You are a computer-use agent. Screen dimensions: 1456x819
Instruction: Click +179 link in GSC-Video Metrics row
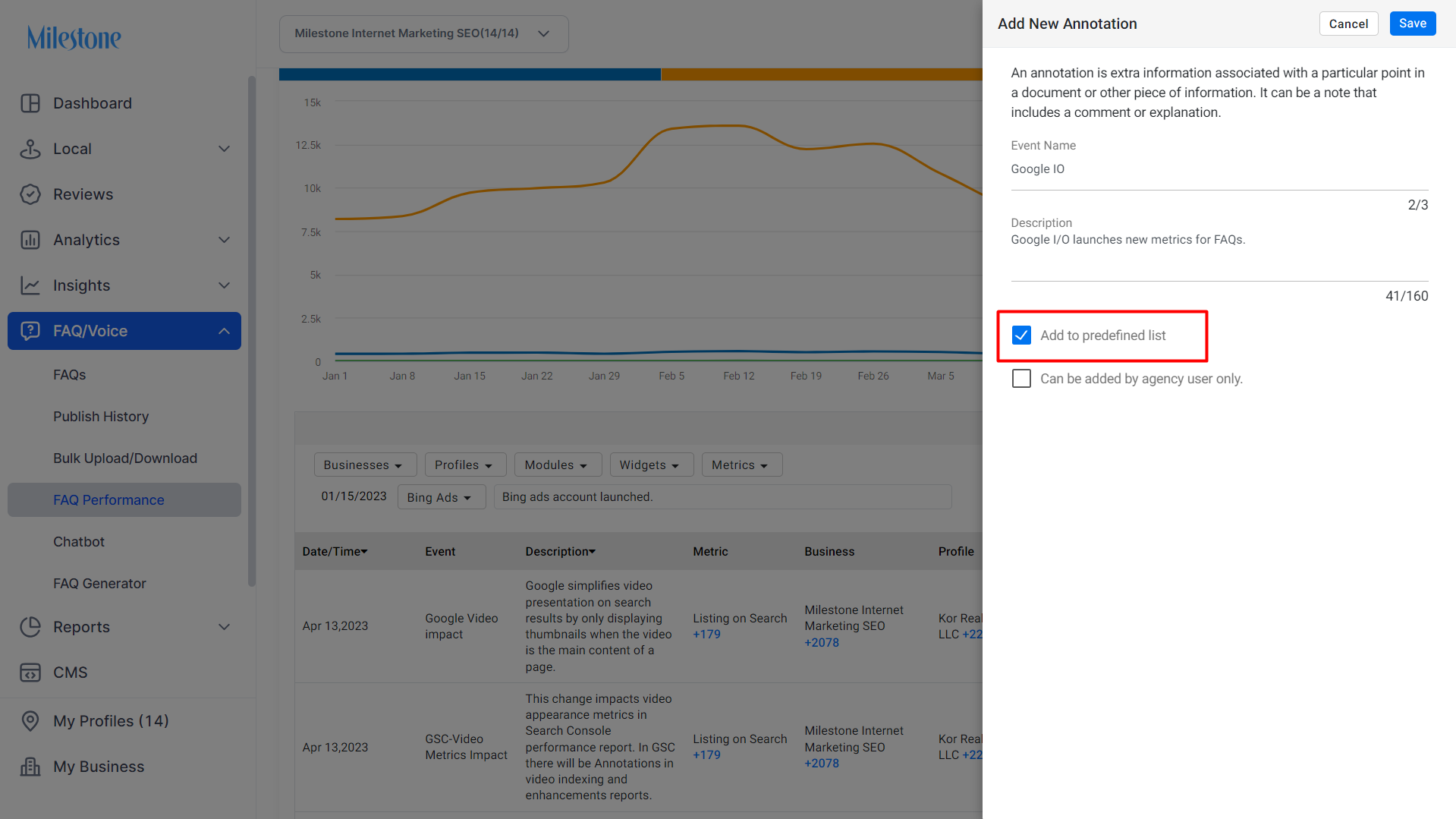pyautogui.click(x=706, y=755)
